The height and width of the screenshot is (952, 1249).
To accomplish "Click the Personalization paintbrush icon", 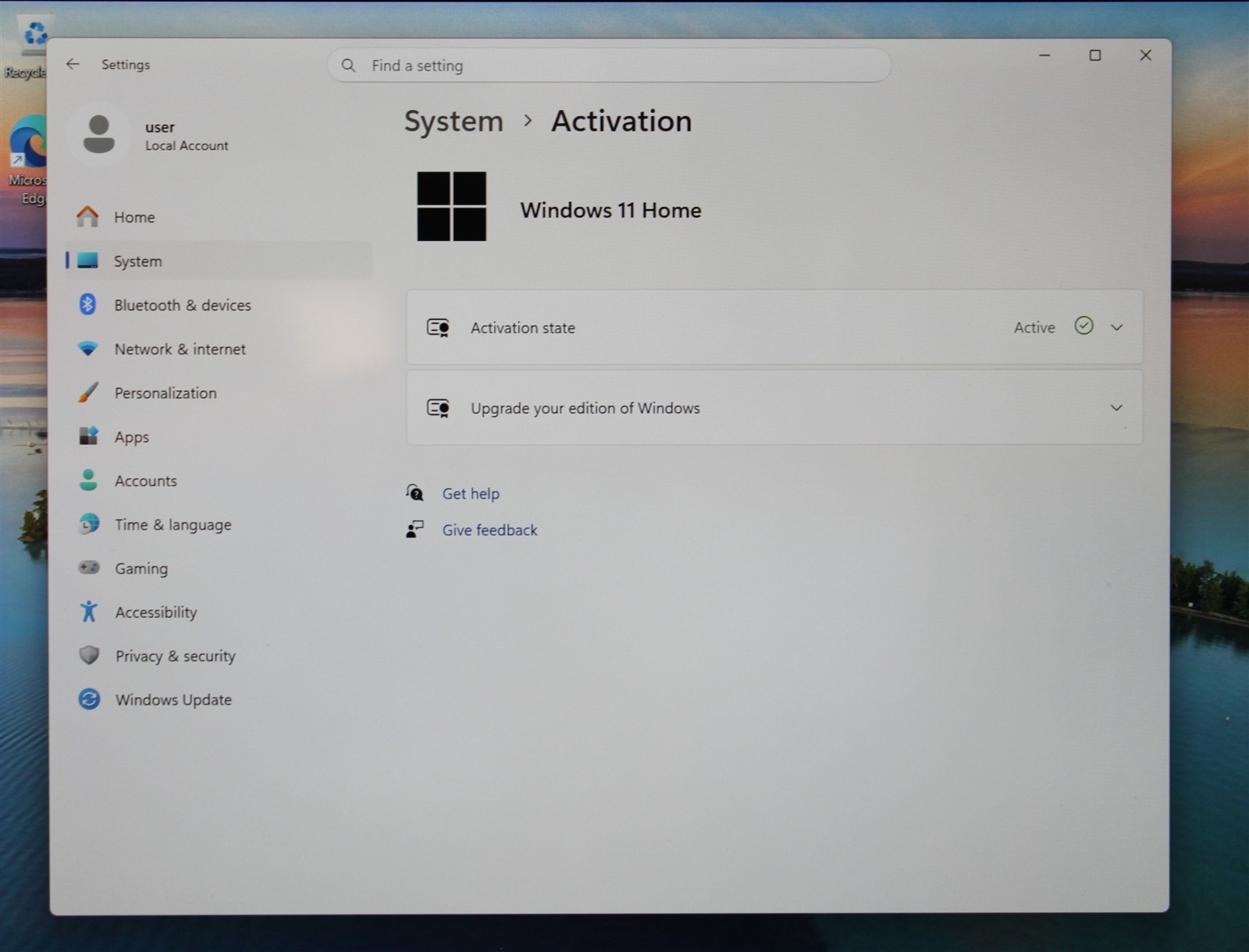I will (x=88, y=393).
